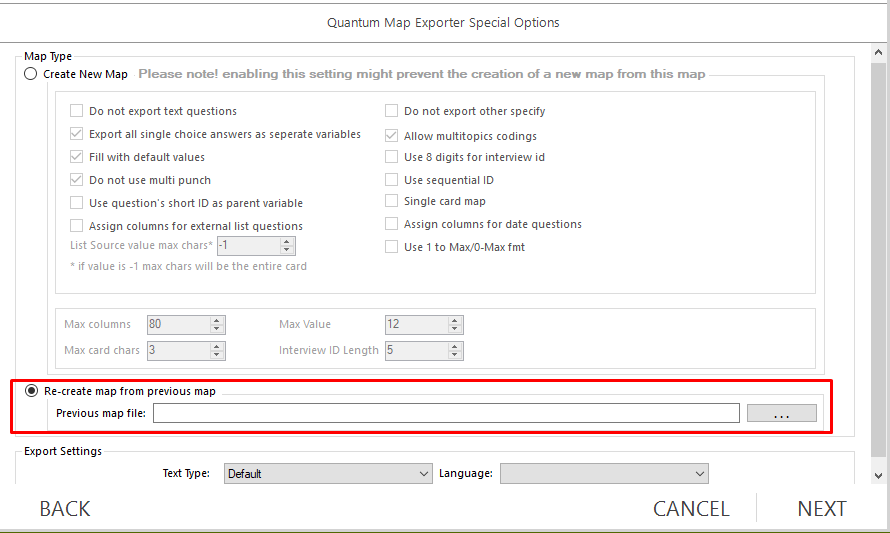Toggle Export all single choice answers checkbox
Screen dimensions: 890x533
(77, 134)
